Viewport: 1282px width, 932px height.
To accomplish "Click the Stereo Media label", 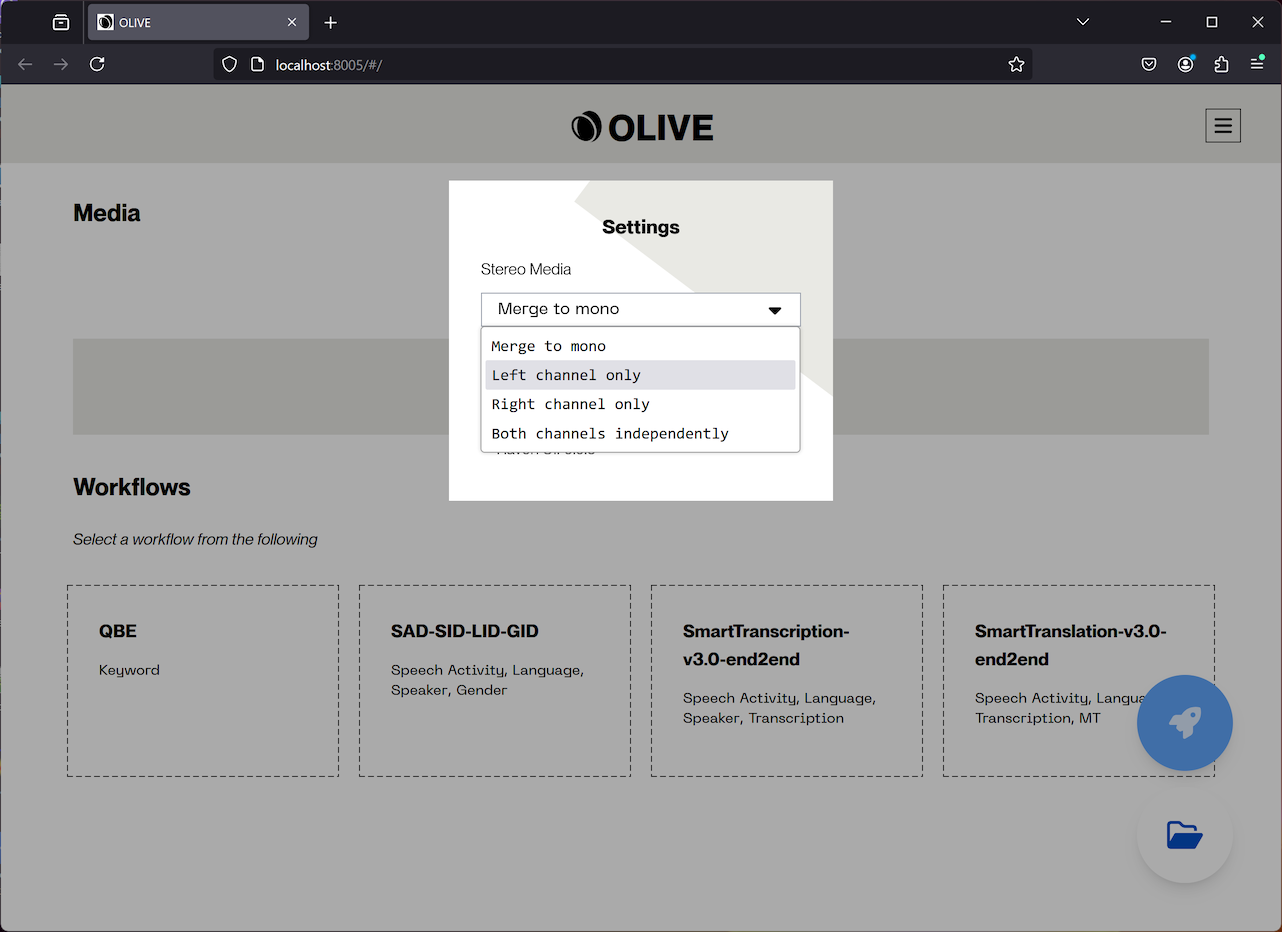I will [x=526, y=269].
